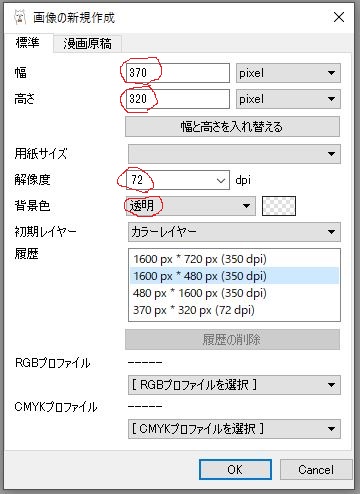Switch to the 漫画原稿 tab
The image size is (360, 494).
click(x=87, y=44)
